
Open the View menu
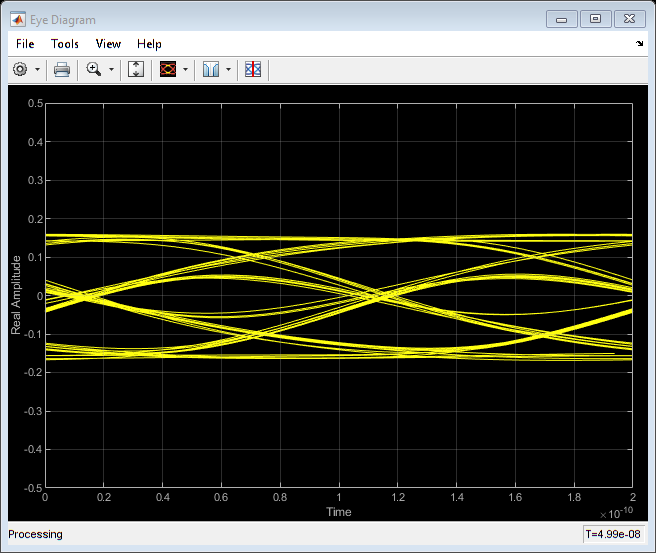click(x=108, y=44)
